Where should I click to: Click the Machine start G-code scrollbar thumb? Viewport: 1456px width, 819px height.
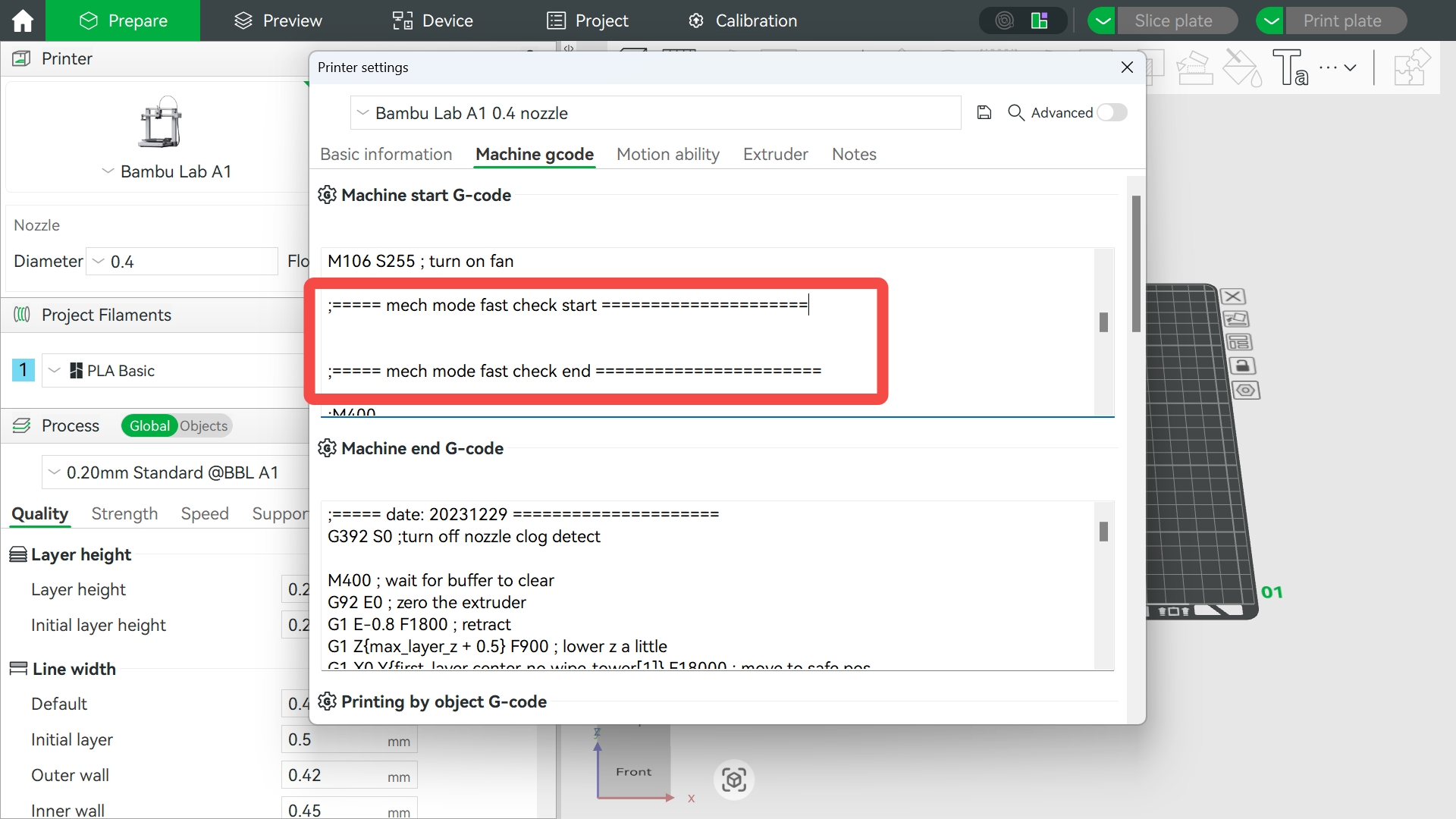point(1103,322)
